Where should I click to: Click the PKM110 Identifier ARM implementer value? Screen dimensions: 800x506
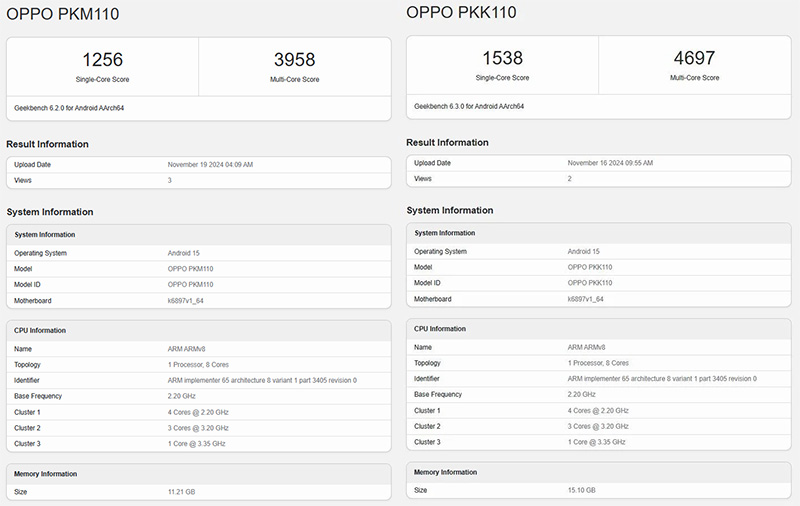click(262, 381)
